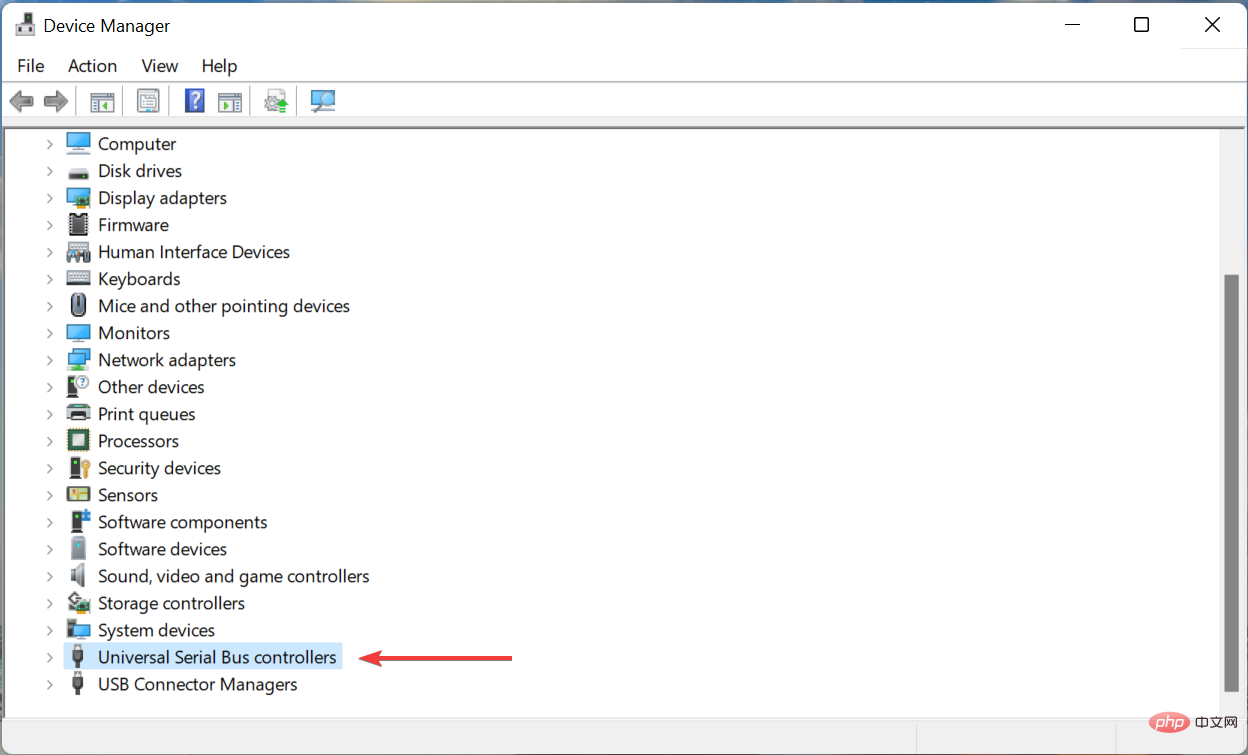The width and height of the screenshot is (1248, 755).
Task: Expand Universal Serial Bus controllers node
Action: (x=49, y=657)
